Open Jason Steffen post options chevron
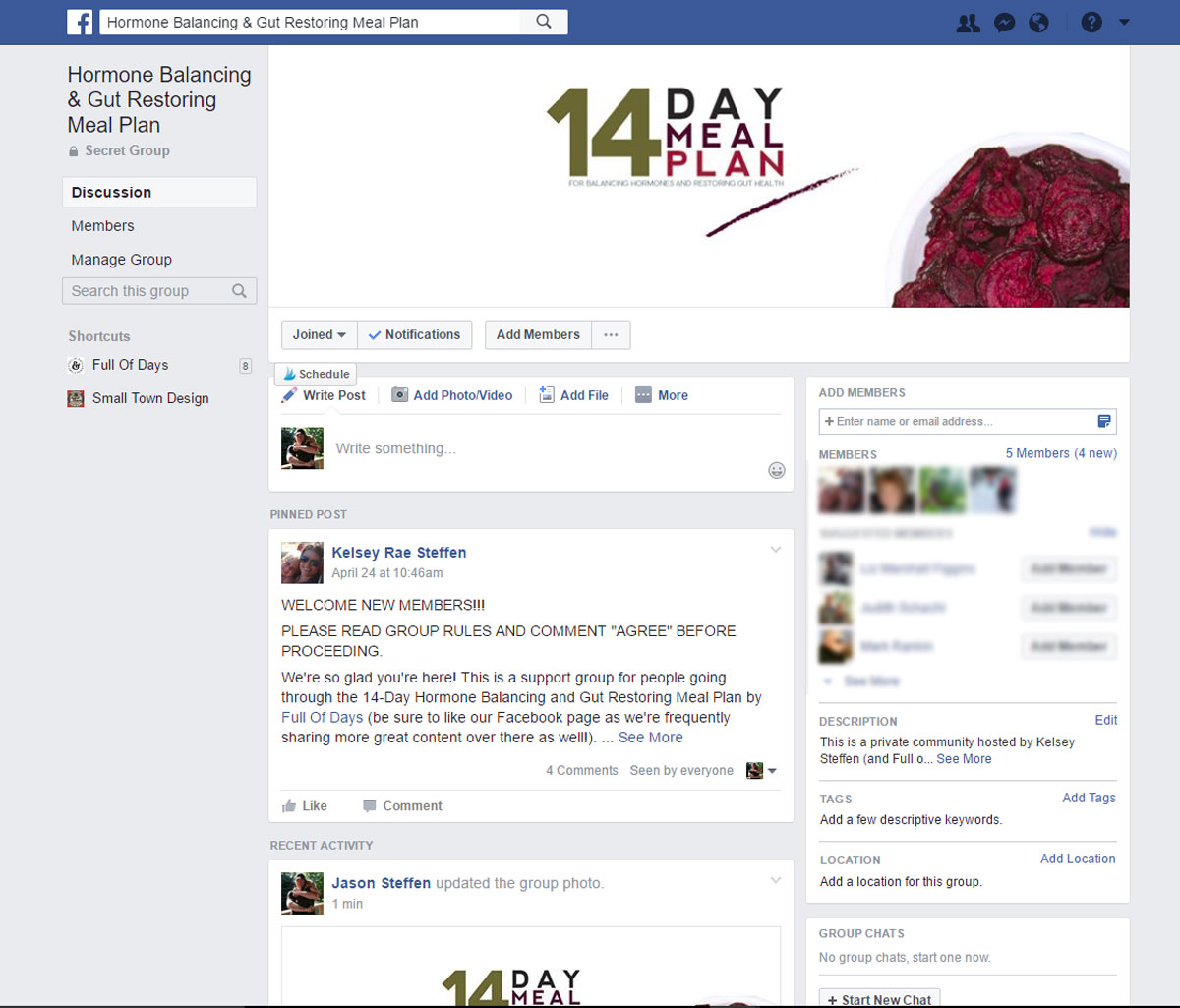 pos(776,880)
